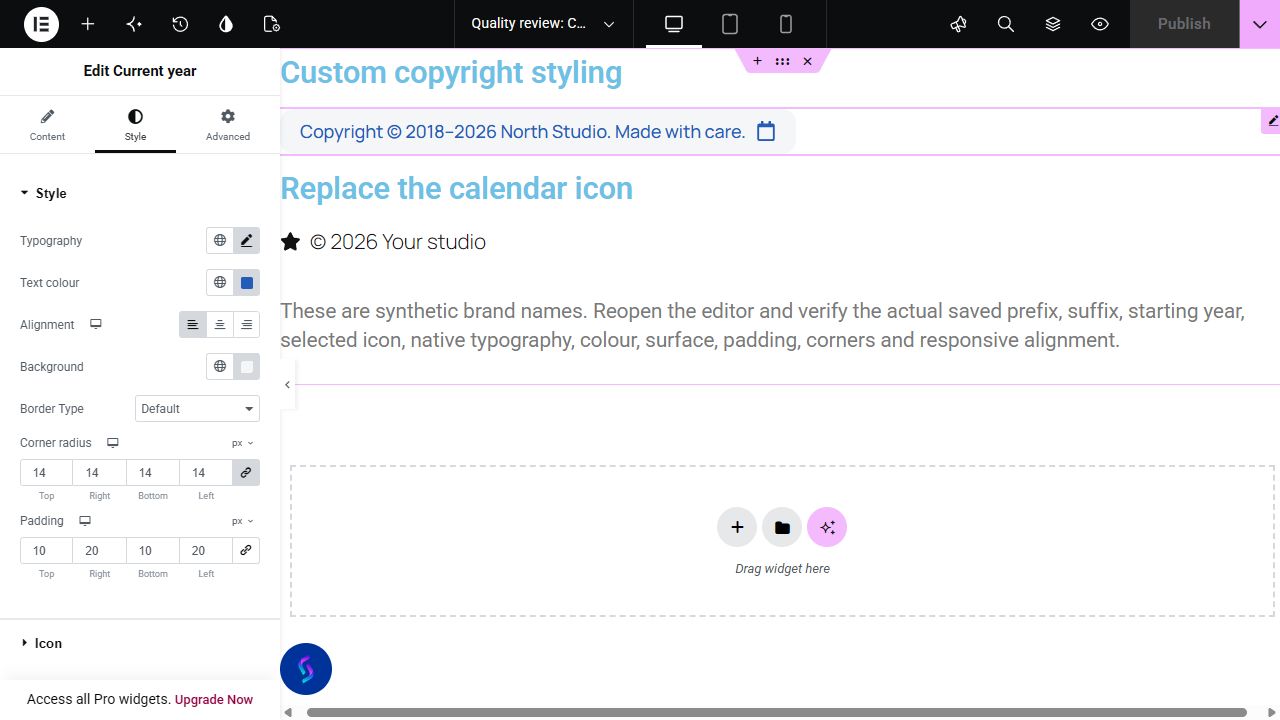Collapse the editor panel with the side chevron
Viewport: 1280px width, 720px height.
click(x=288, y=385)
